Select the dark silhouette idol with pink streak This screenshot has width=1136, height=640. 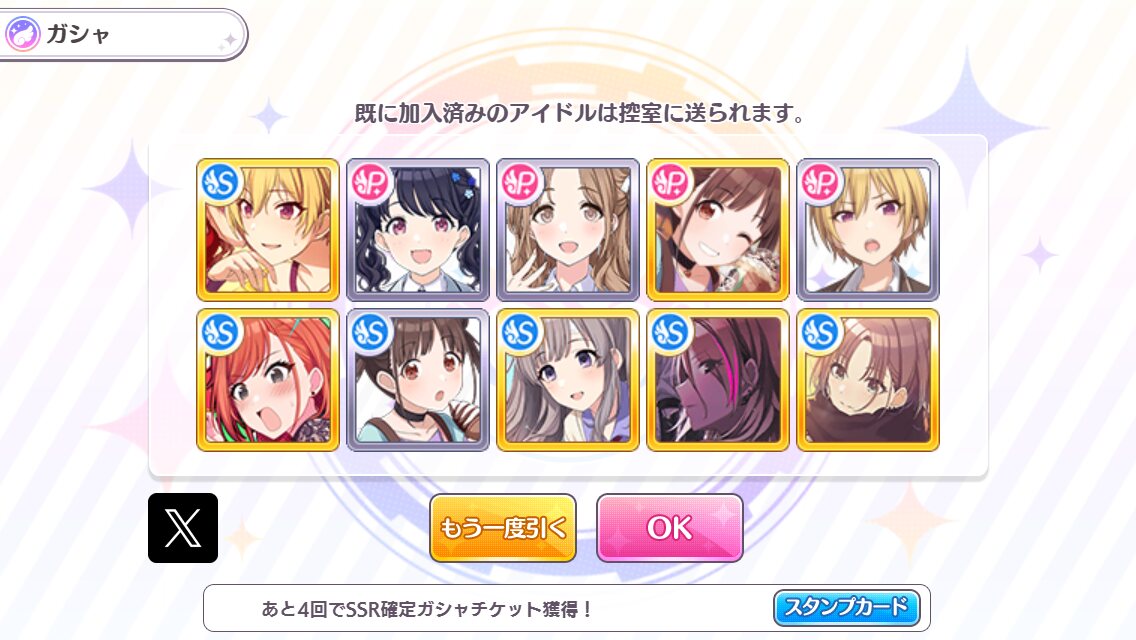click(x=718, y=380)
